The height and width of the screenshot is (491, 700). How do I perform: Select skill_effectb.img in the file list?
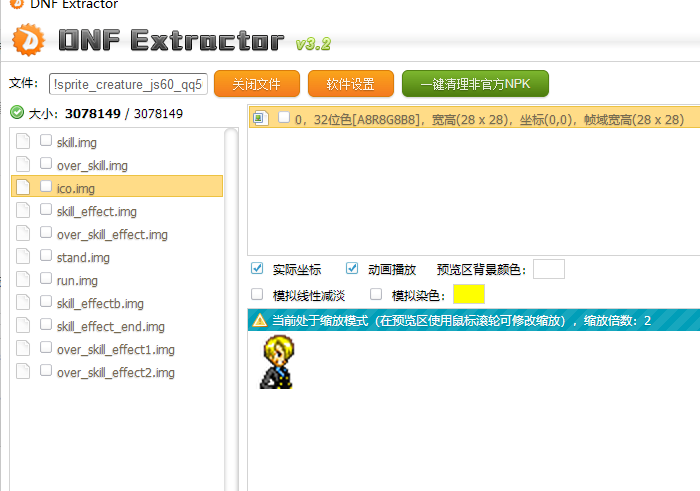tap(100, 304)
